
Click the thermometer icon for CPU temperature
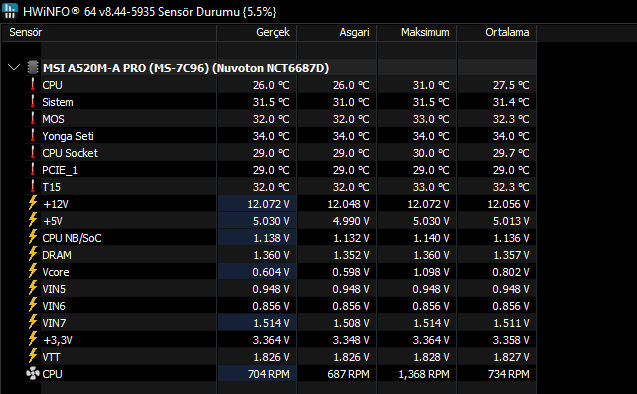tap(33, 84)
